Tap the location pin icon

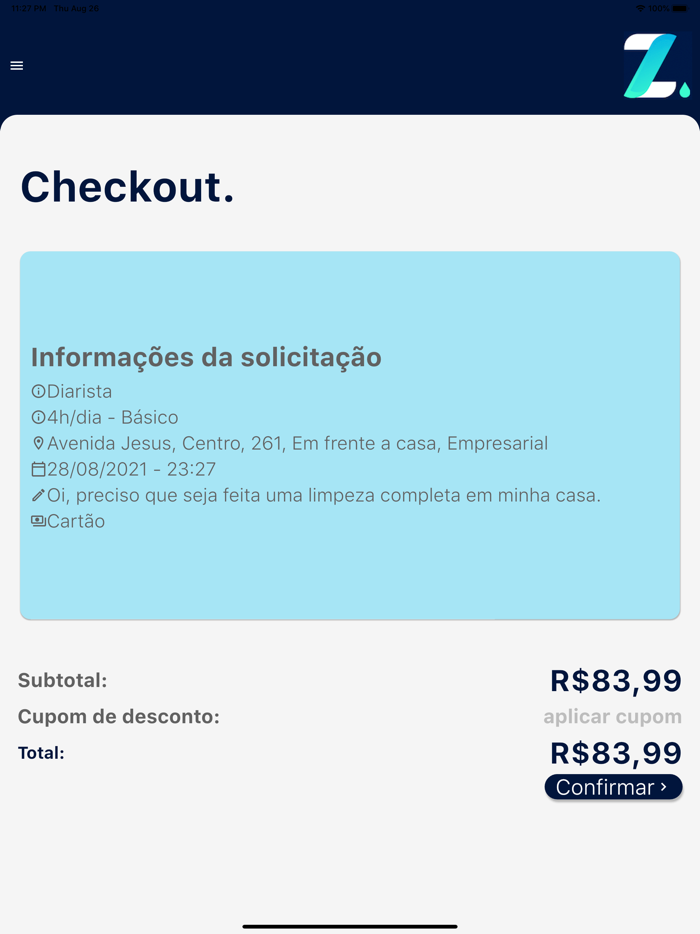click(38, 443)
